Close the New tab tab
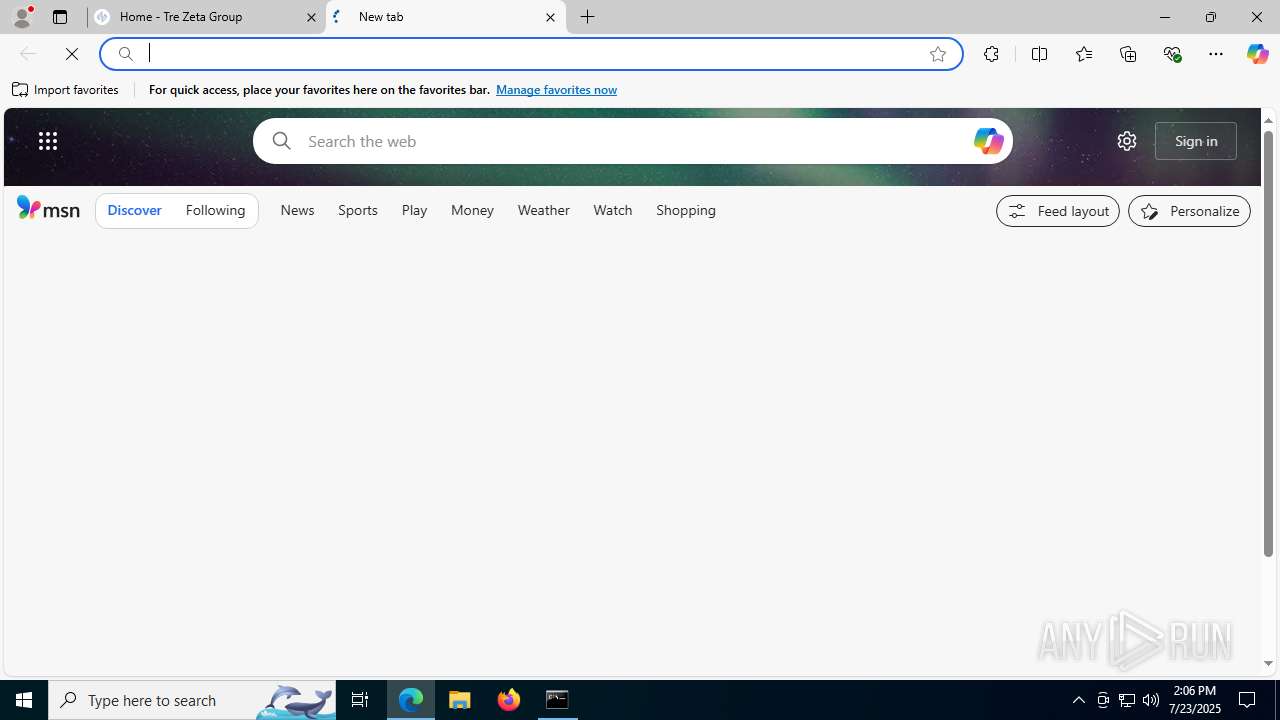 pos(550,17)
